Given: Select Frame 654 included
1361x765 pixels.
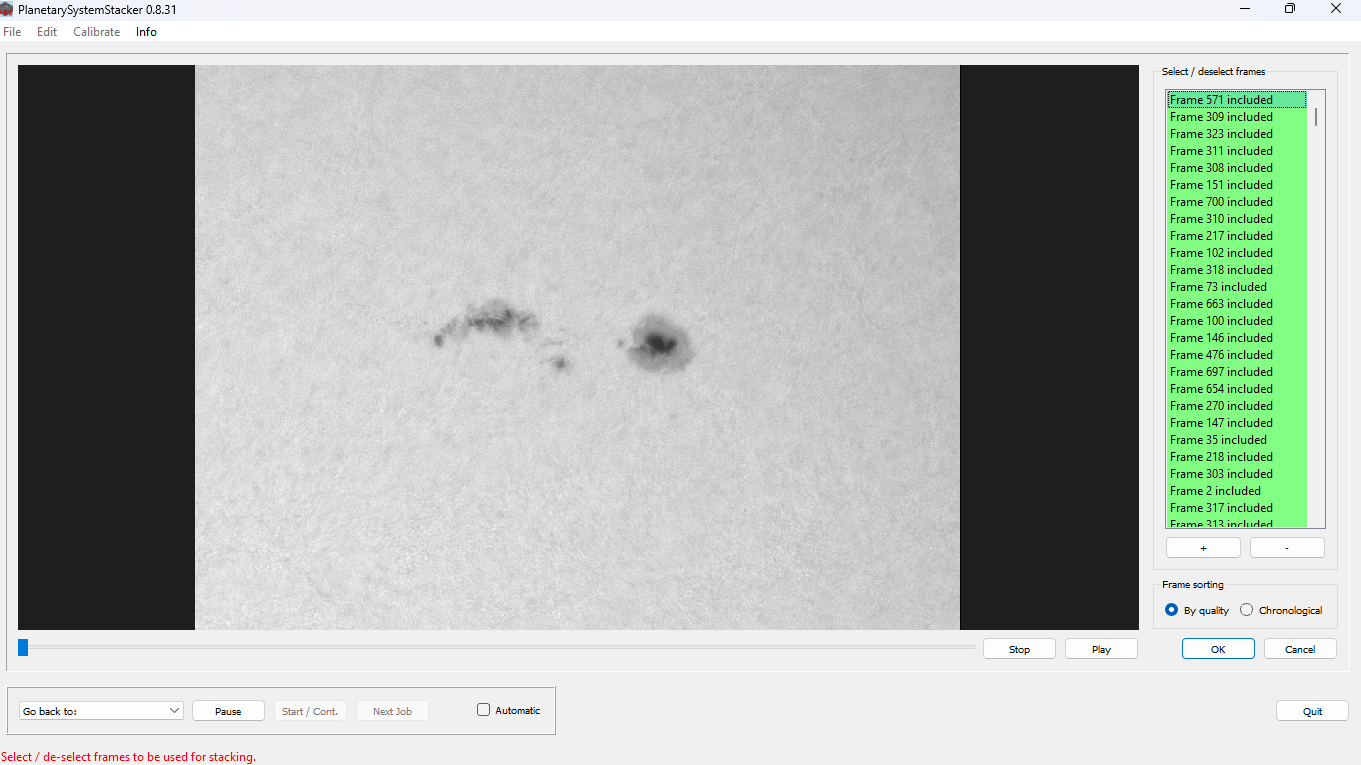Looking at the screenshot, I should pos(1237,389).
